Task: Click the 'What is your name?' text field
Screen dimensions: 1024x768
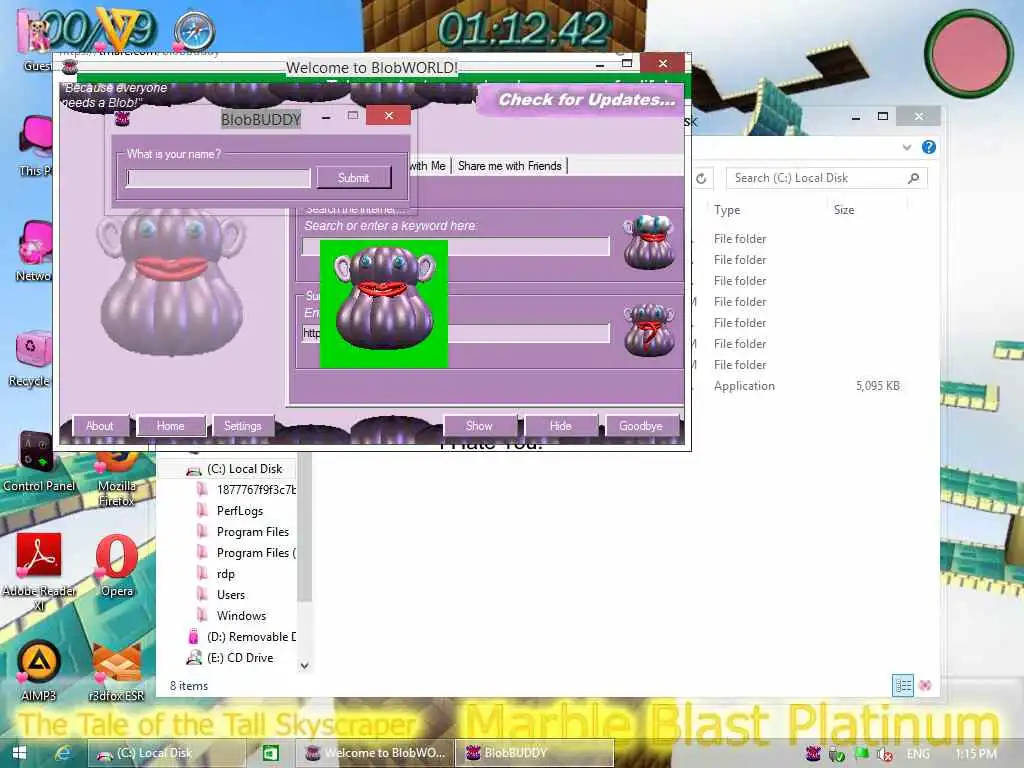Action: tap(218, 178)
